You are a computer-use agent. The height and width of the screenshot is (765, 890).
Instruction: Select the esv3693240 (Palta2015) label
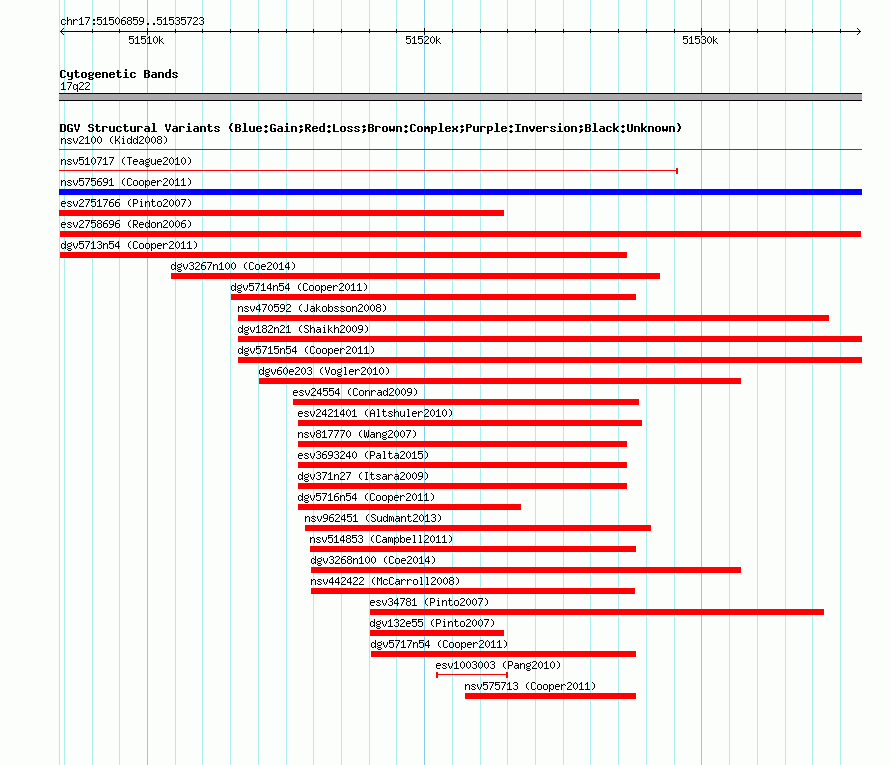point(363,455)
